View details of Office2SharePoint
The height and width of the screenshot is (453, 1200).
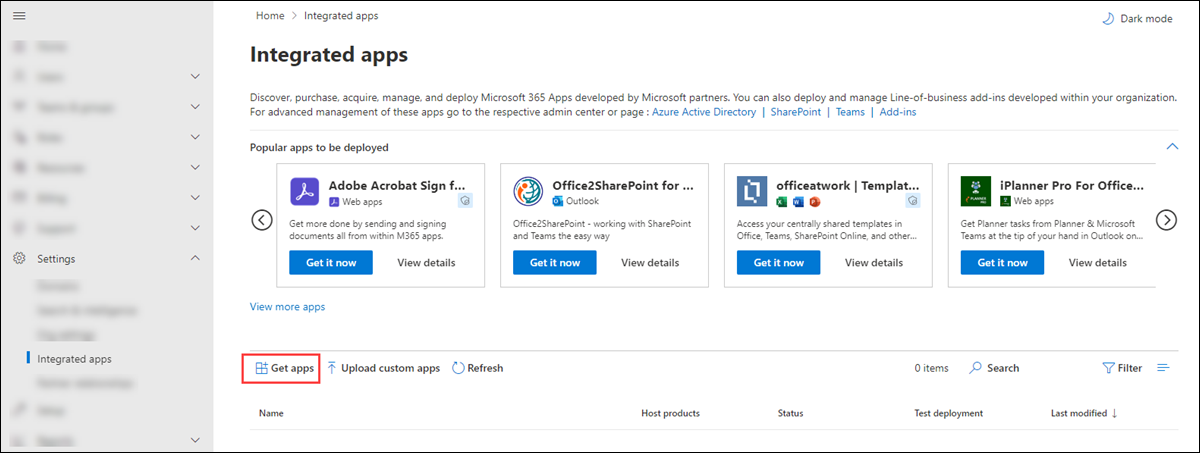tap(650, 262)
